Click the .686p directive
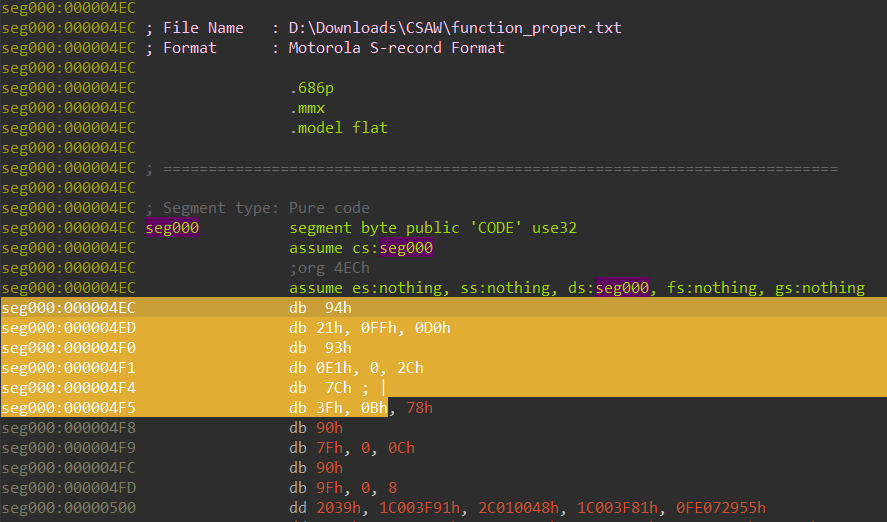The image size is (887, 522). pyautogui.click(x=312, y=88)
